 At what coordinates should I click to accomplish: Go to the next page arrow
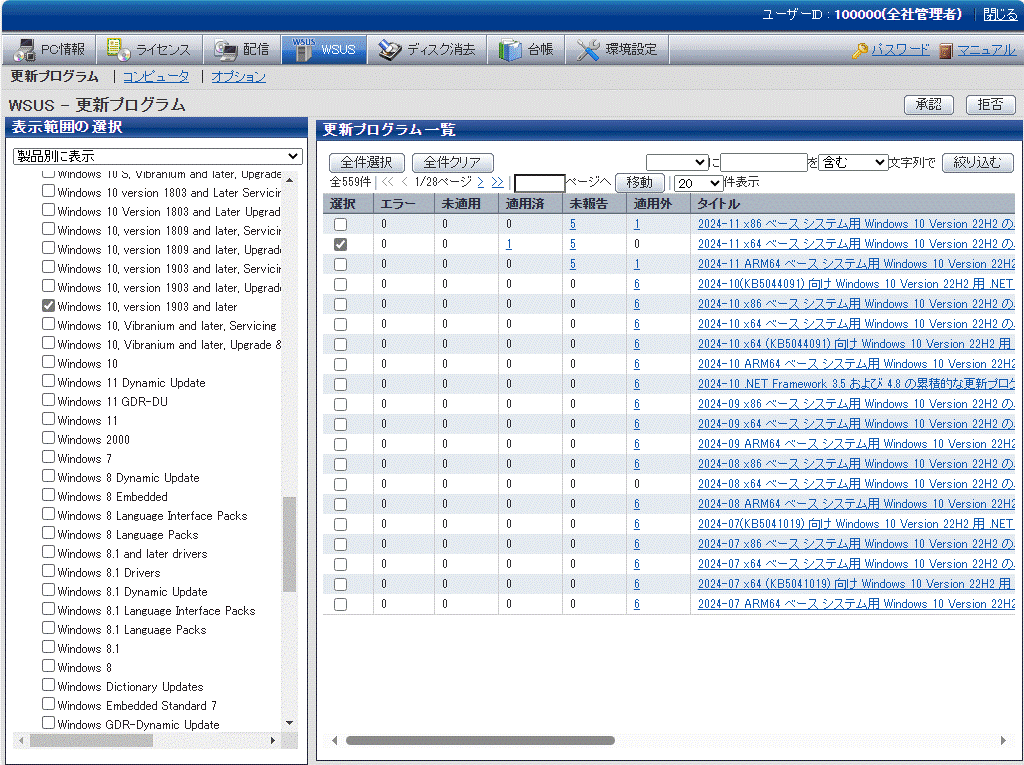[481, 182]
